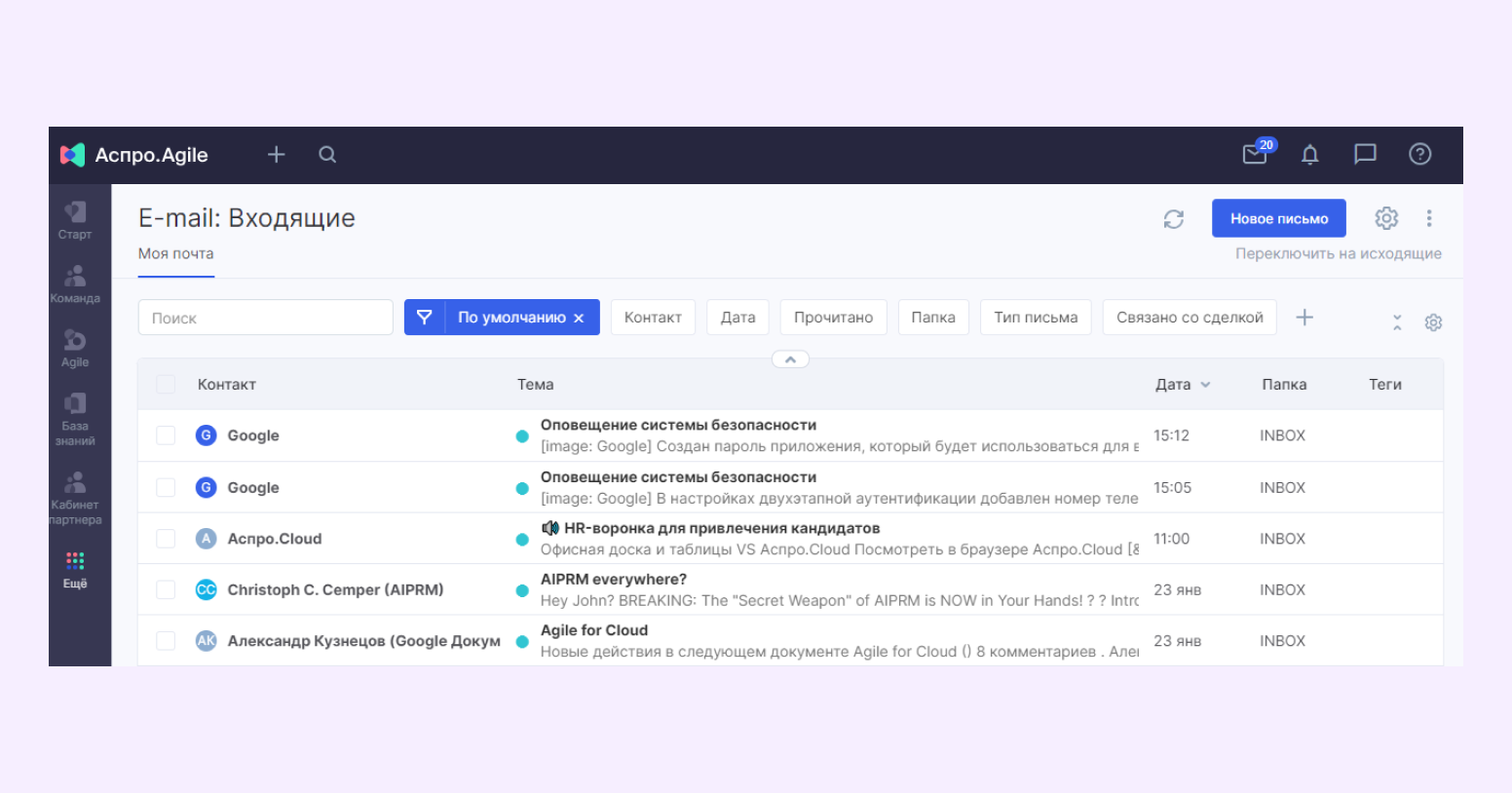This screenshot has width=1512, height=793.
Task: Open Связано со сделкой filter dropdown
Action: click(1190, 318)
